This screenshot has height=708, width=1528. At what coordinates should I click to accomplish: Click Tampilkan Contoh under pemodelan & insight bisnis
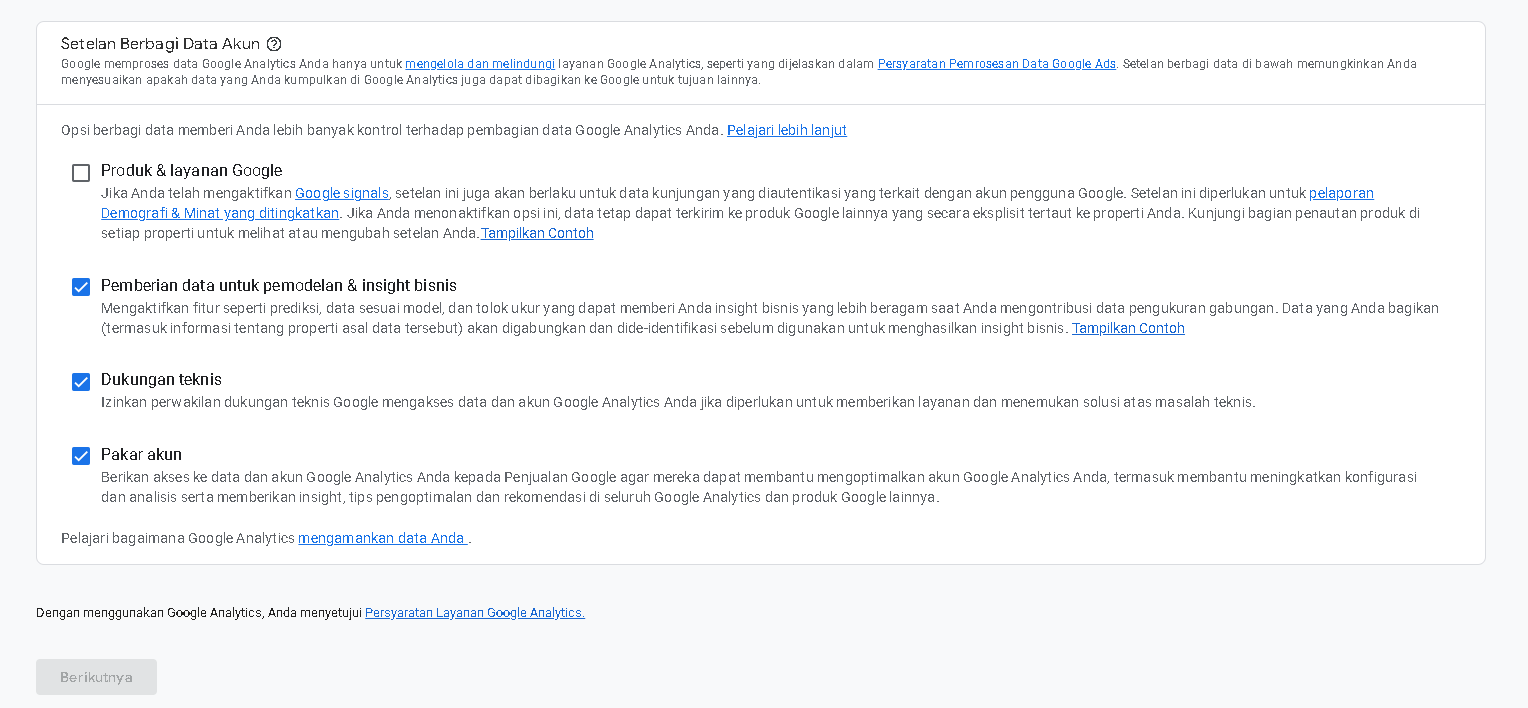(1128, 328)
